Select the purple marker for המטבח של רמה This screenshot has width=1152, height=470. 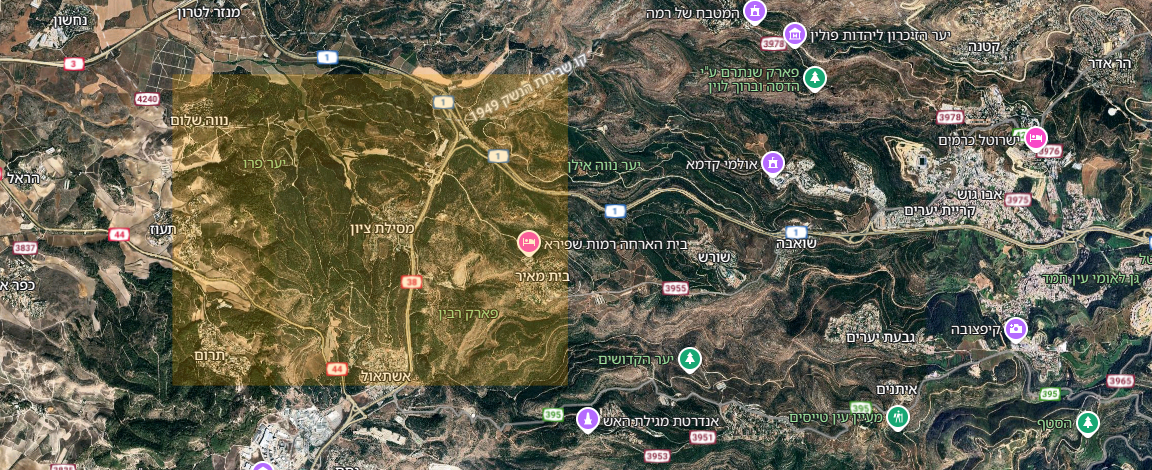pyautogui.click(x=755, y=11)
